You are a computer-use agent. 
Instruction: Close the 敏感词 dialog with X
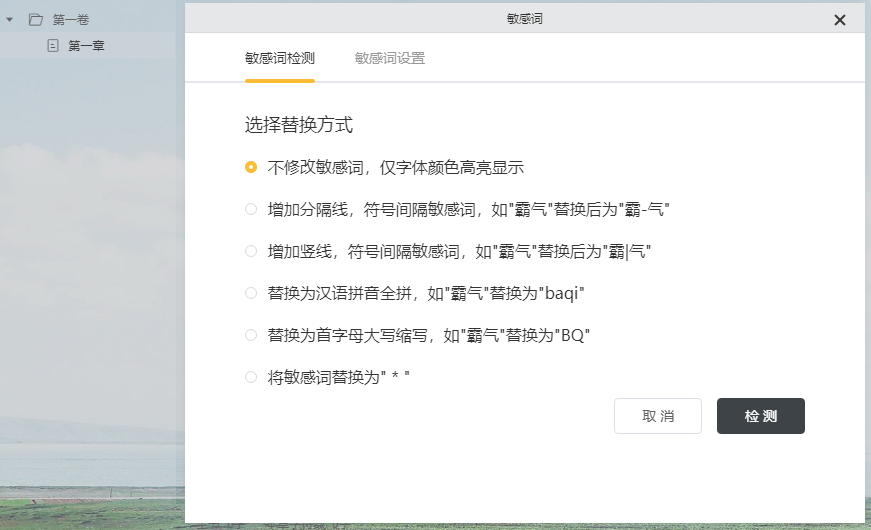tap(839, 21)
